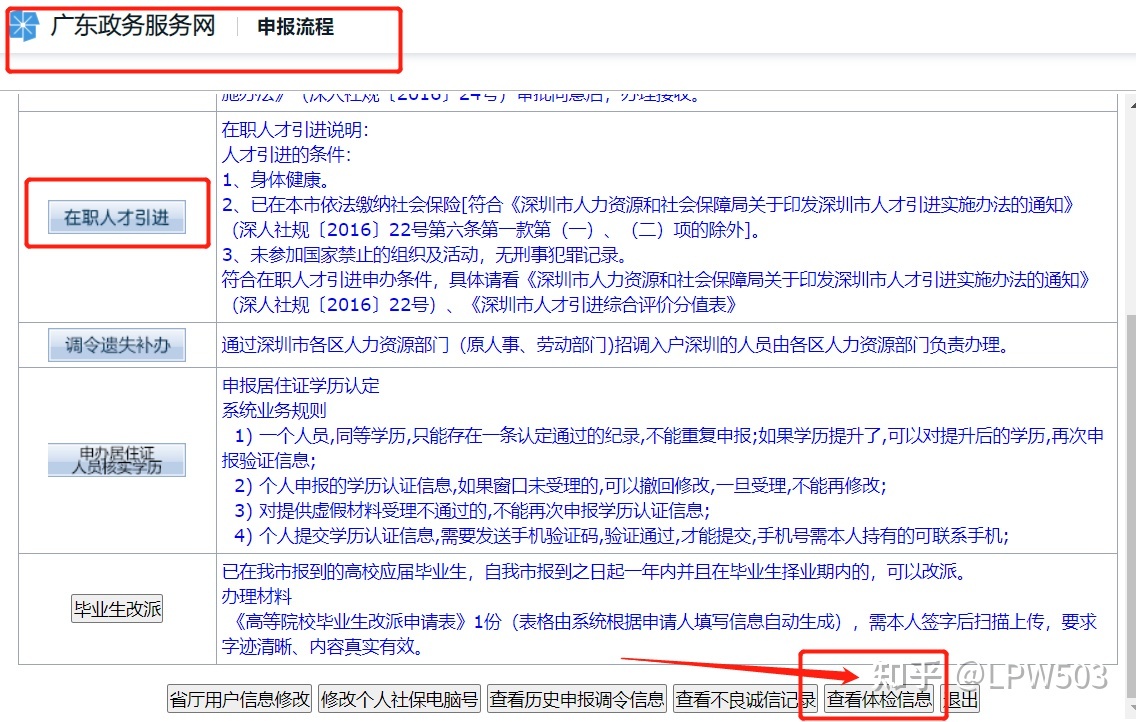
Task: Click the scrollbar up arrow at top right
Action: click(1132, 105)
